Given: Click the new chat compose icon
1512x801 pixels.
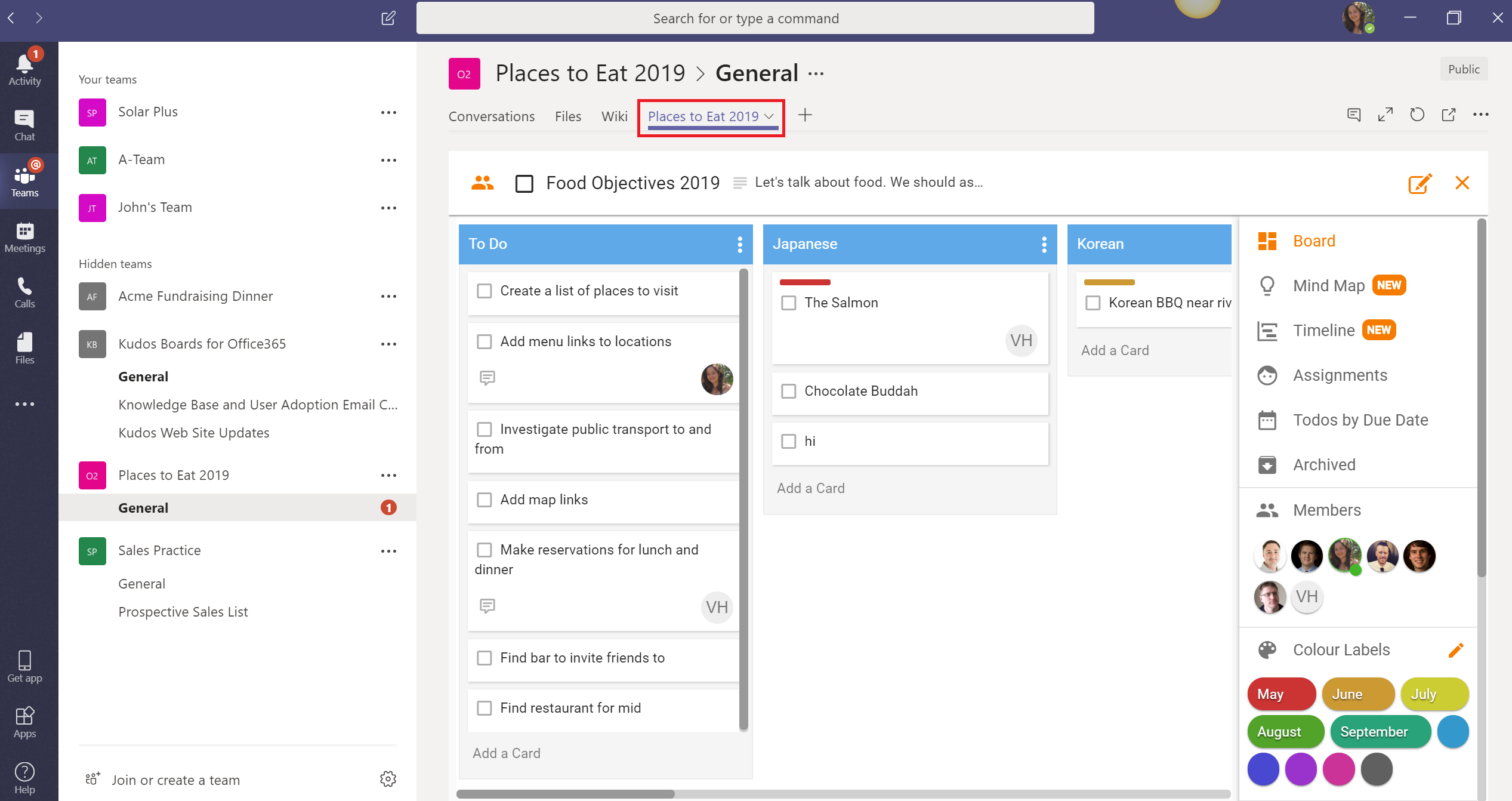Looking at the screenshot, I should click(x=388, y=18).
